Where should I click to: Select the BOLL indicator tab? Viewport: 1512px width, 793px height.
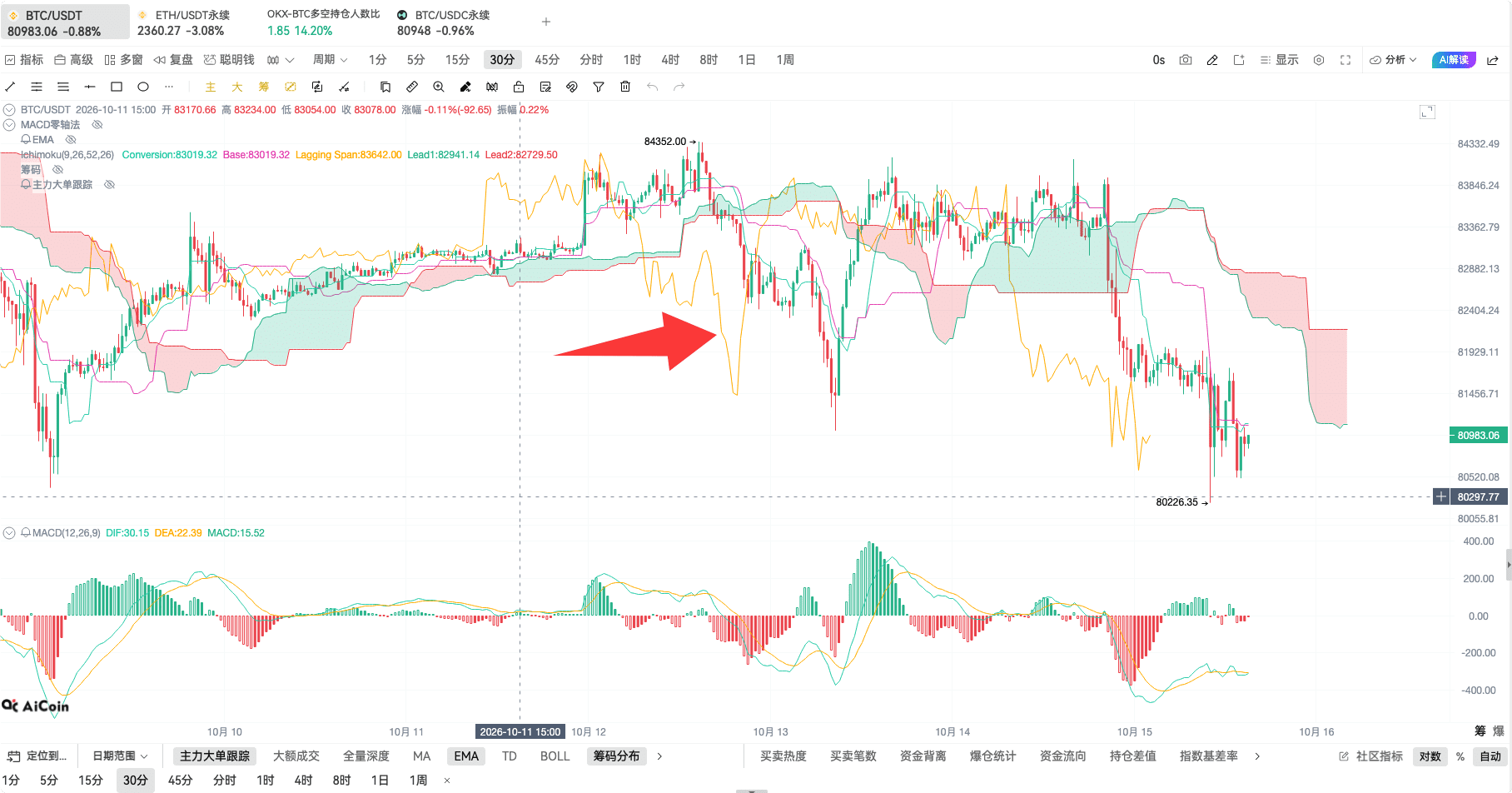coord(555,756)
